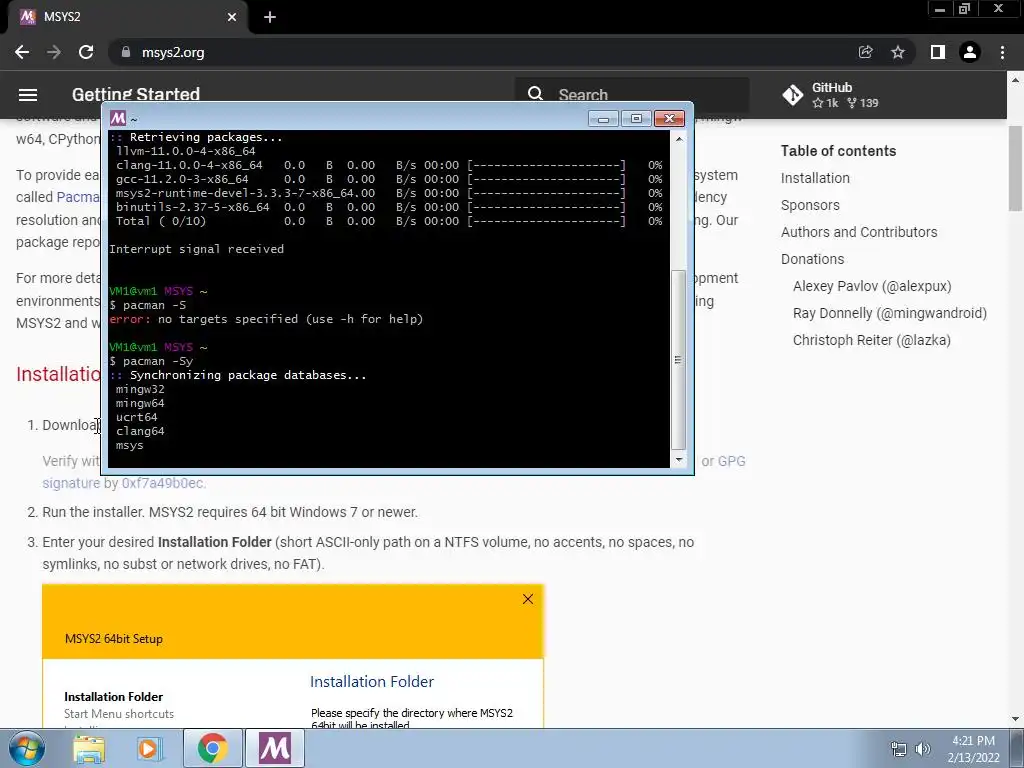This screenshot has width=1024, height=768.
Task: Open Authors and Contributors section link
Action: point(859,232)
